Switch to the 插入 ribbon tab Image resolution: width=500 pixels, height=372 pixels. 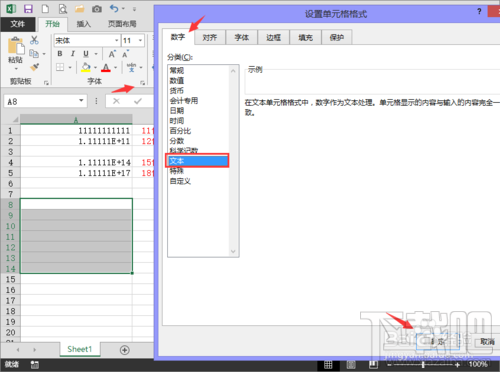[84, 24]
